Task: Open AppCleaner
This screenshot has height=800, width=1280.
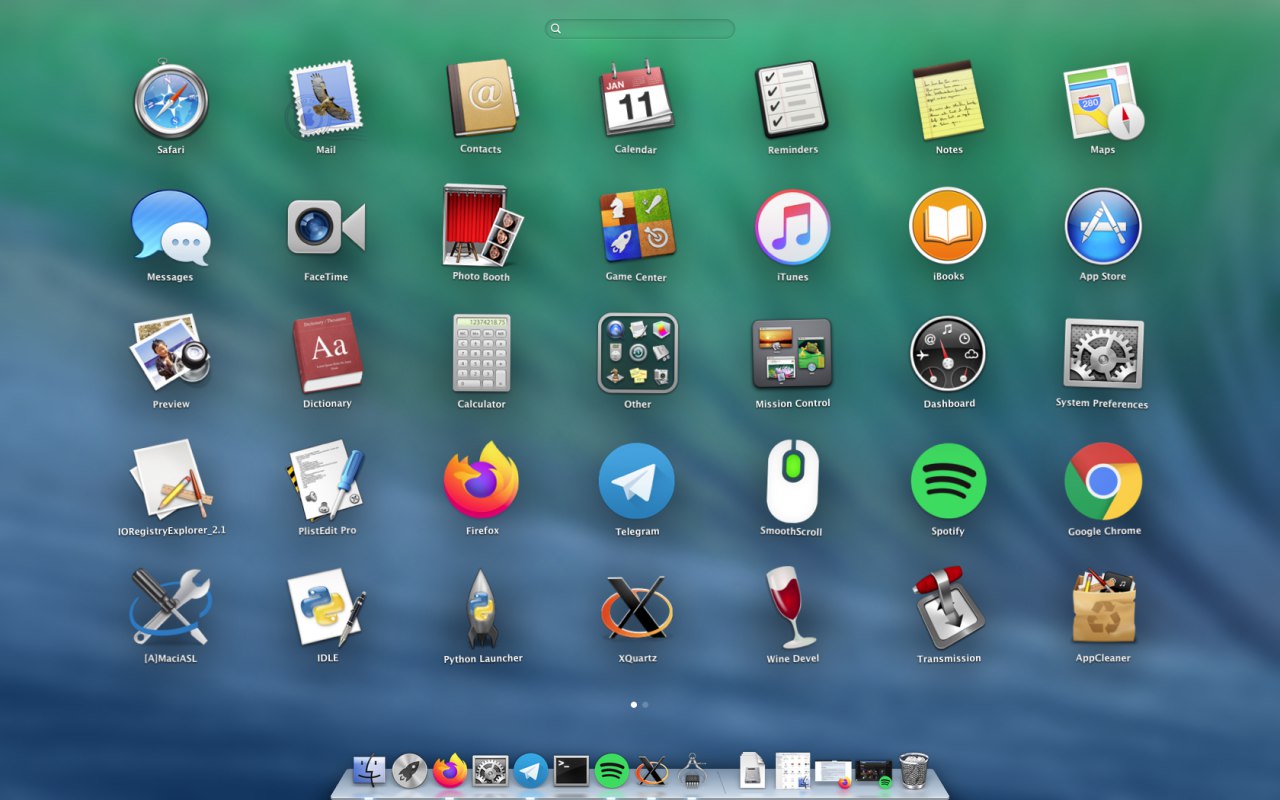Action: [x=1103, y=607]
